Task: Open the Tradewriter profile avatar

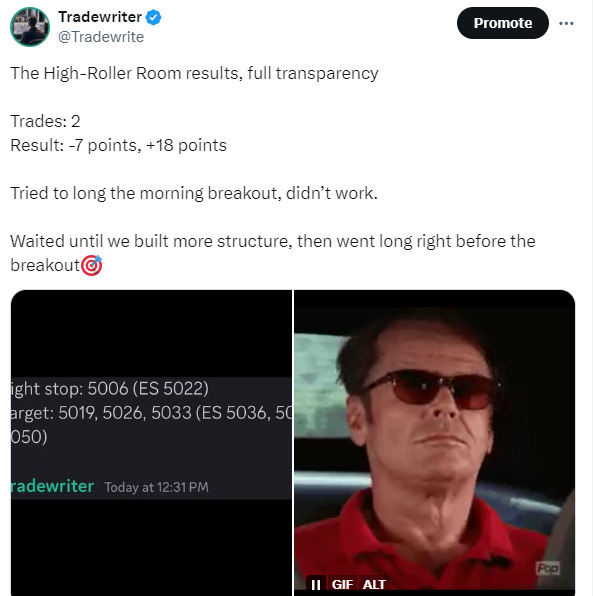Action: [x=30, y=27]
